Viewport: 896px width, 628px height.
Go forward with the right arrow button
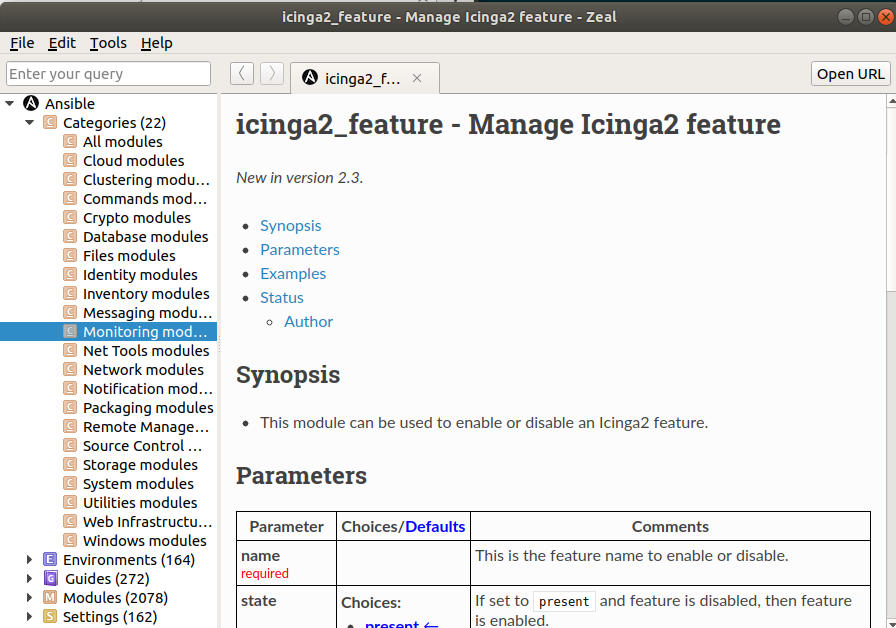coord(272,74)
